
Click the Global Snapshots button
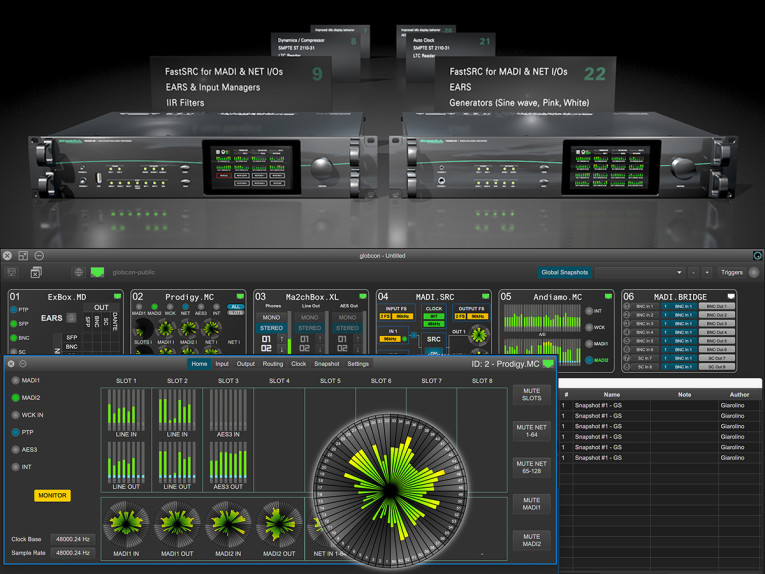(566, 272)
